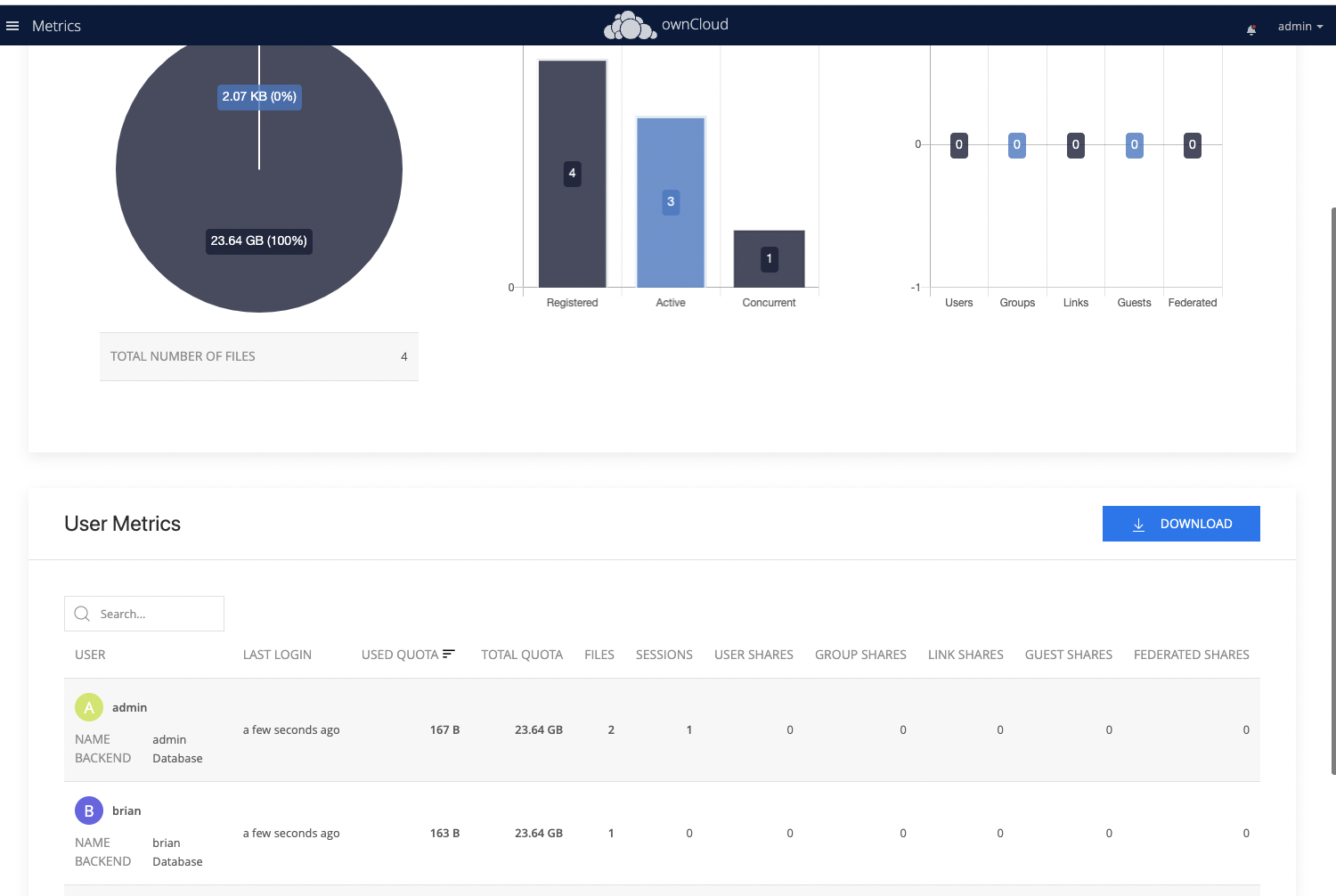Screen dimensions: 1336x896
Task: Click the Users shares data point
Action: point(959,144)
